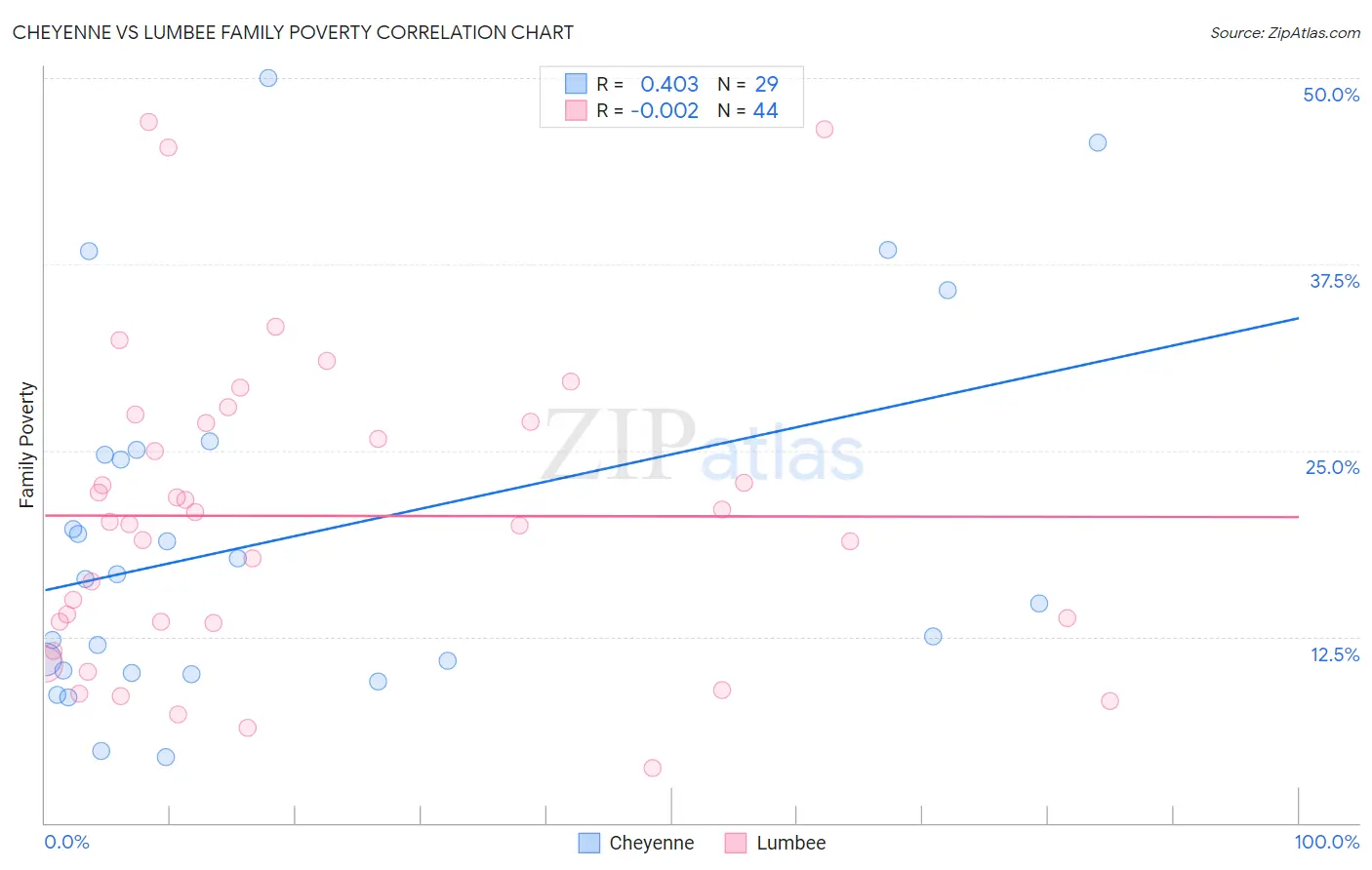Select the Lumbee legend label
The height and width of the screenshot is (870, 1372).
pos(791,843)
